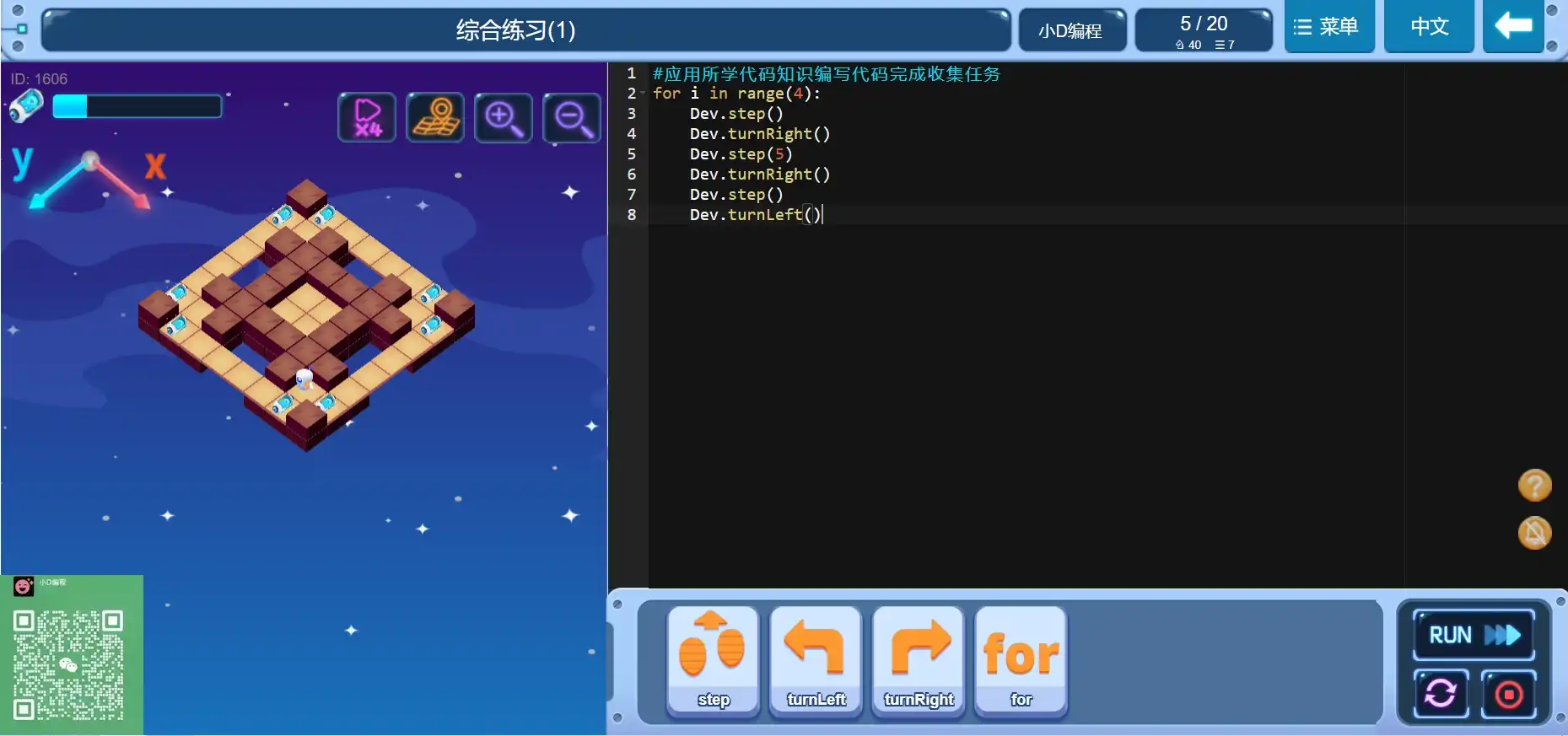The image size is (1568, 736).
Task: Open the 菜单 menu
Action: pos(1328,27)
